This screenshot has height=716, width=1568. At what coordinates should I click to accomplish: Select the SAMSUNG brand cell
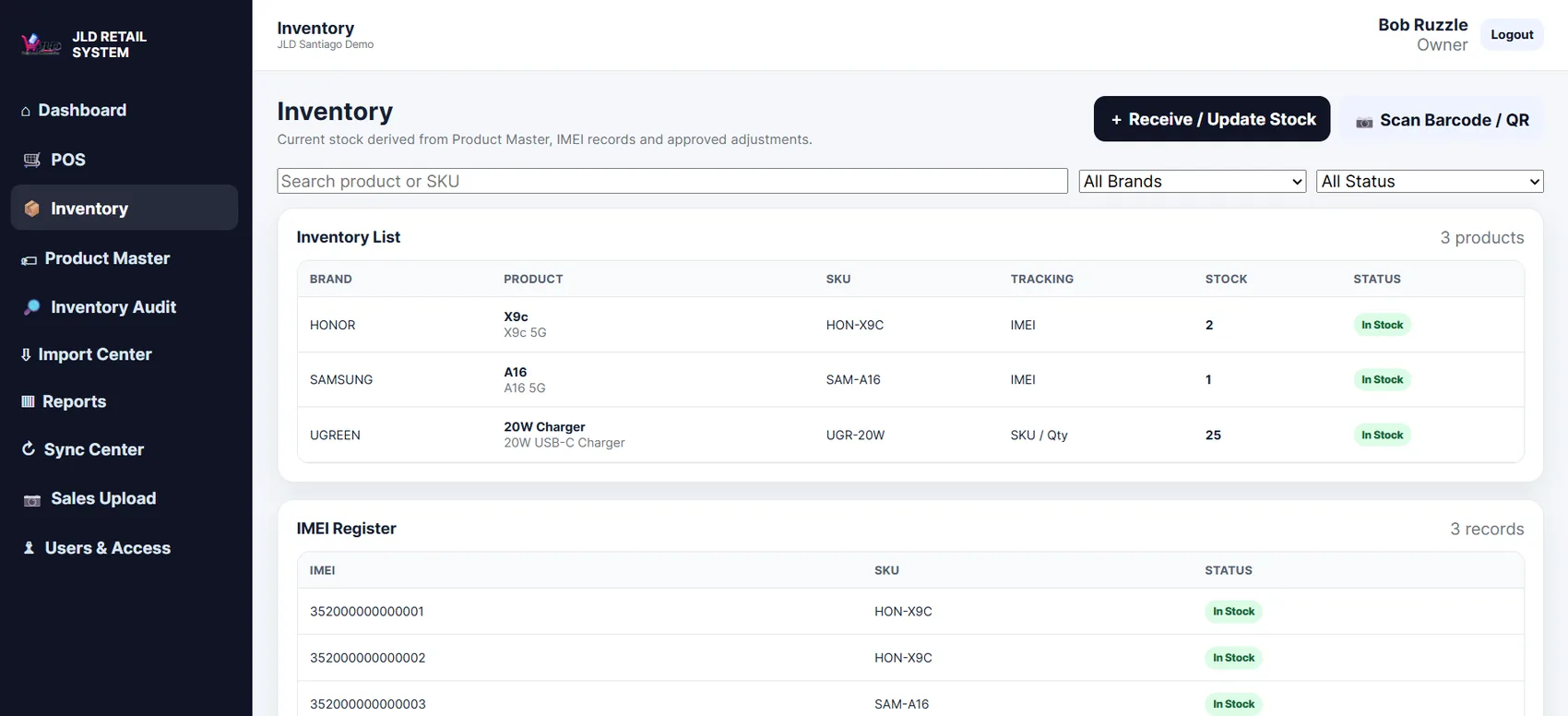[341, 379]
